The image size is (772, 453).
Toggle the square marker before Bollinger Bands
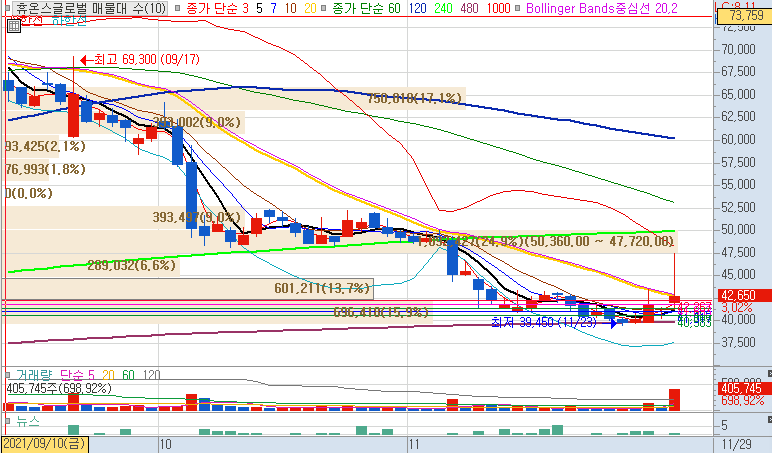point(517,8)
